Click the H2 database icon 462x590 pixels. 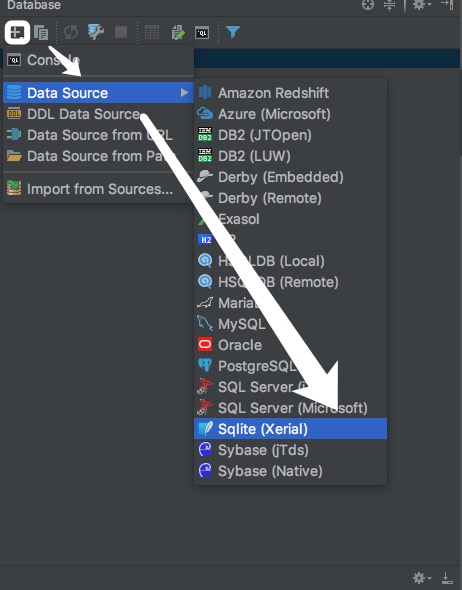[x=205, y=240]
